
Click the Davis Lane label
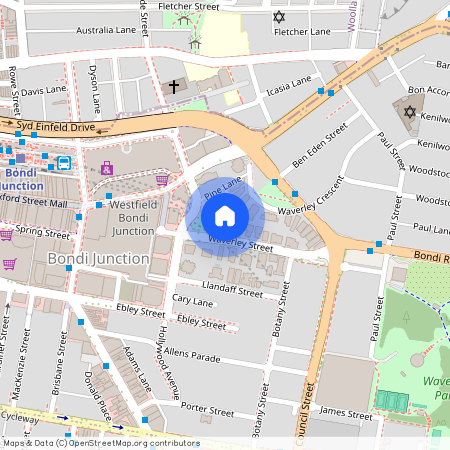[x=44, y=91]
